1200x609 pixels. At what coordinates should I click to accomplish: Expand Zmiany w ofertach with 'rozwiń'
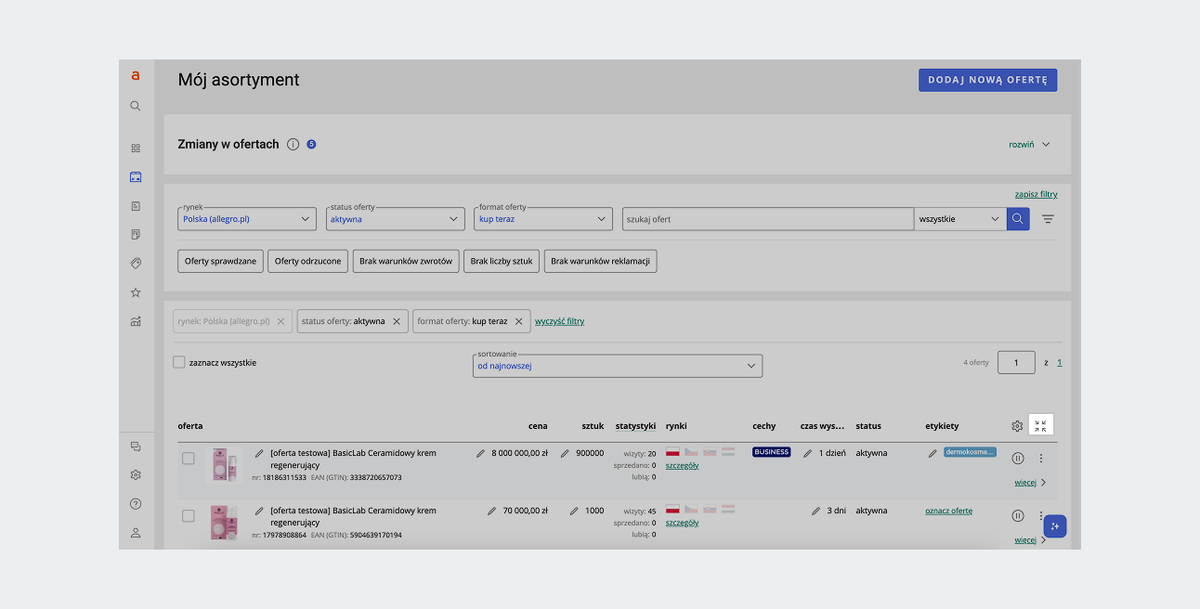[1029, 144]
